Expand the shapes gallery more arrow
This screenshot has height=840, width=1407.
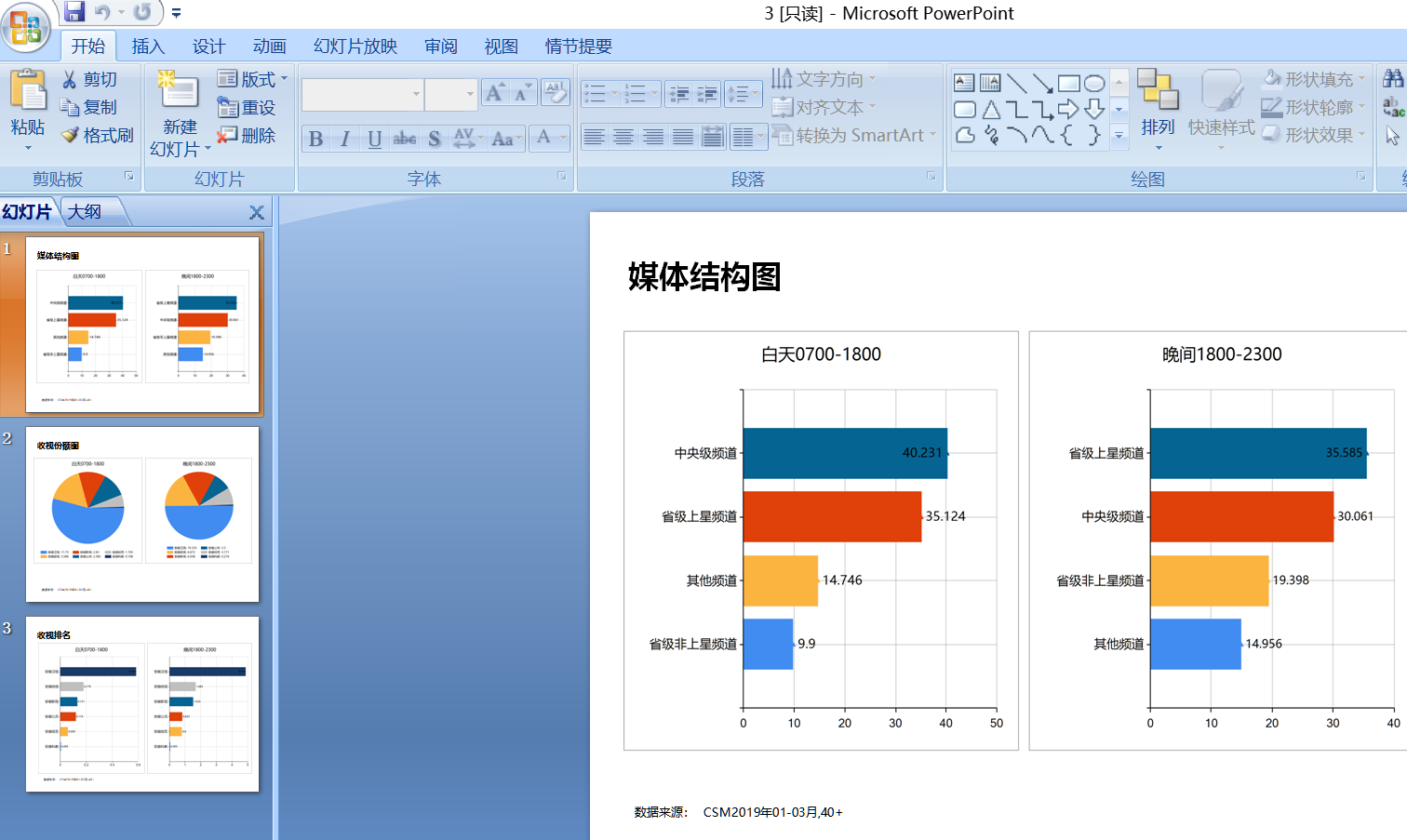(x=1119, y=136)
